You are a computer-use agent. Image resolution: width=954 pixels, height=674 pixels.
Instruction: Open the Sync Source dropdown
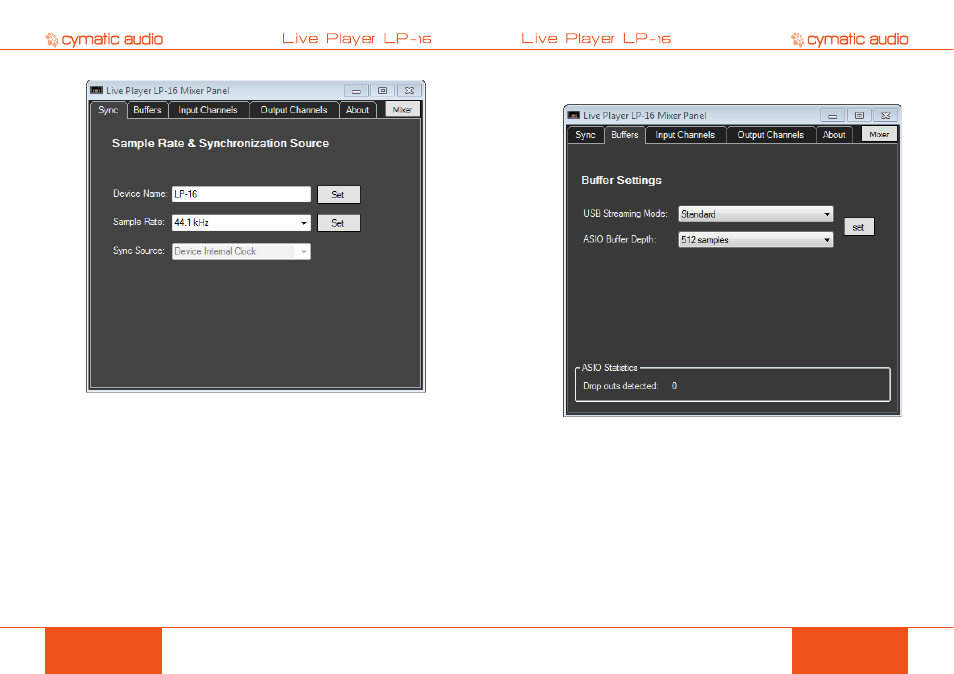tap(241, 251)
